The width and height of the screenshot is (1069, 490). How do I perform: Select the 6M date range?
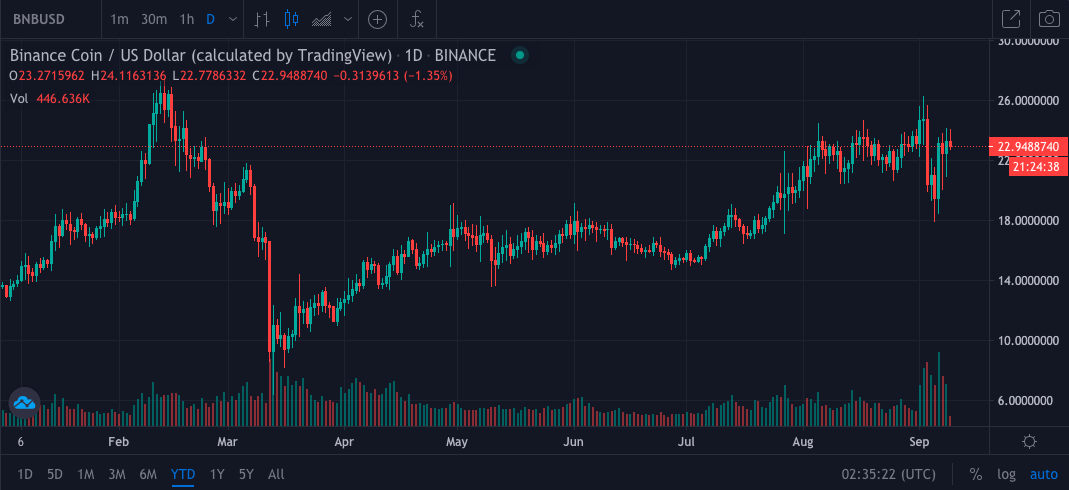pyautogui.click(x=148, y=474)
